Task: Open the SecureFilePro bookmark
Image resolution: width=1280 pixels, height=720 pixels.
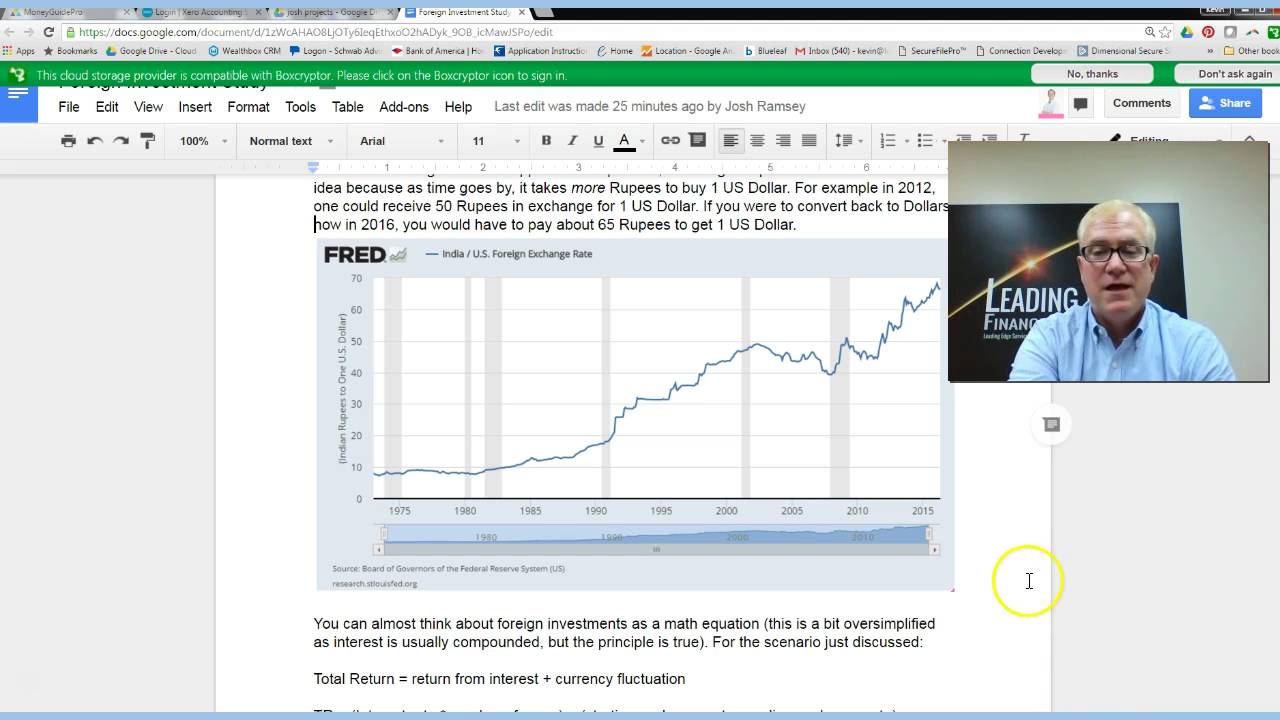Action: pyautogui.click(x=933, y=51)
